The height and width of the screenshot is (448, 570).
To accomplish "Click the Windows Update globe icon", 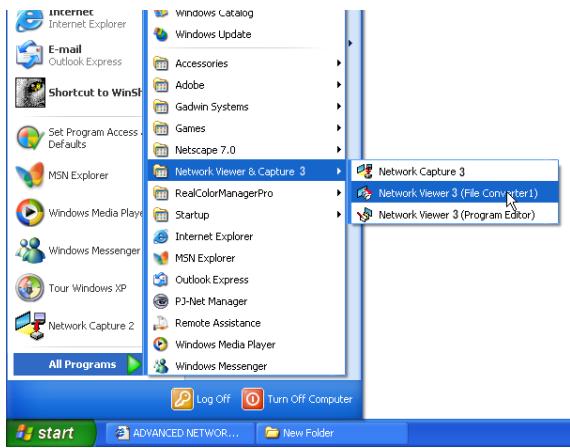I will 161,34.
